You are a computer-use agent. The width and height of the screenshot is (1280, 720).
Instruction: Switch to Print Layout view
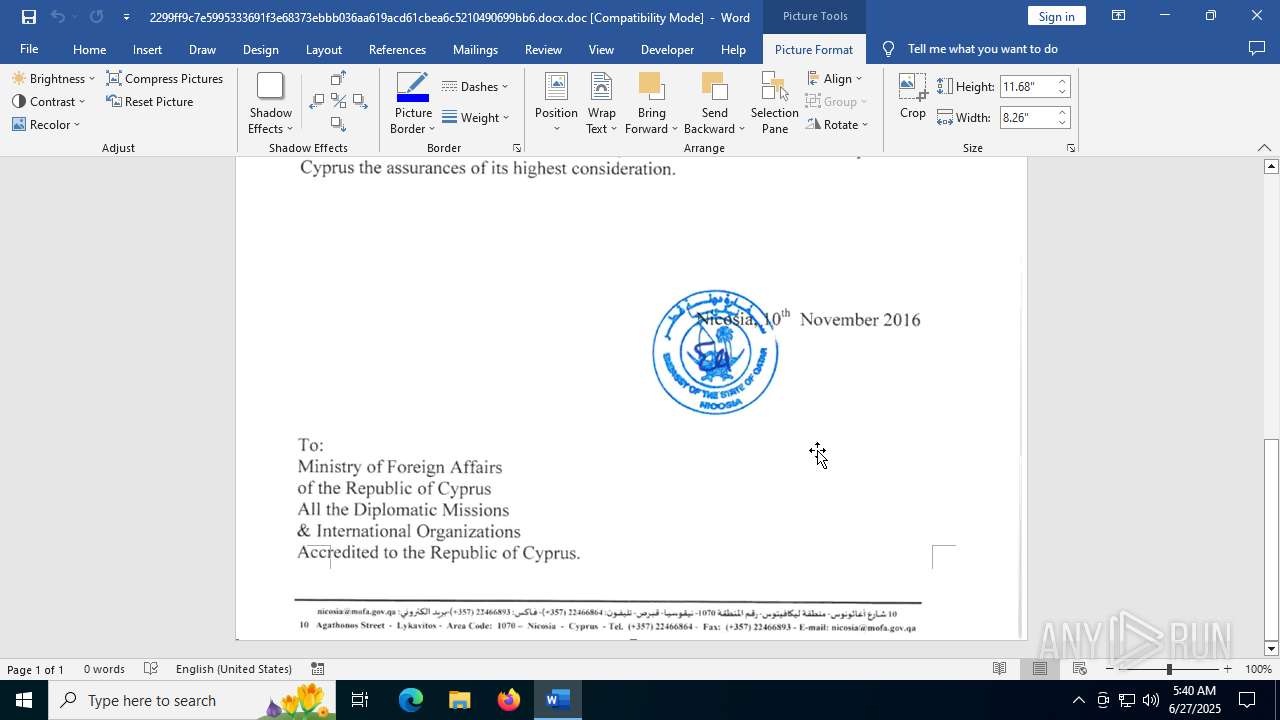(x=1040, y=669)
